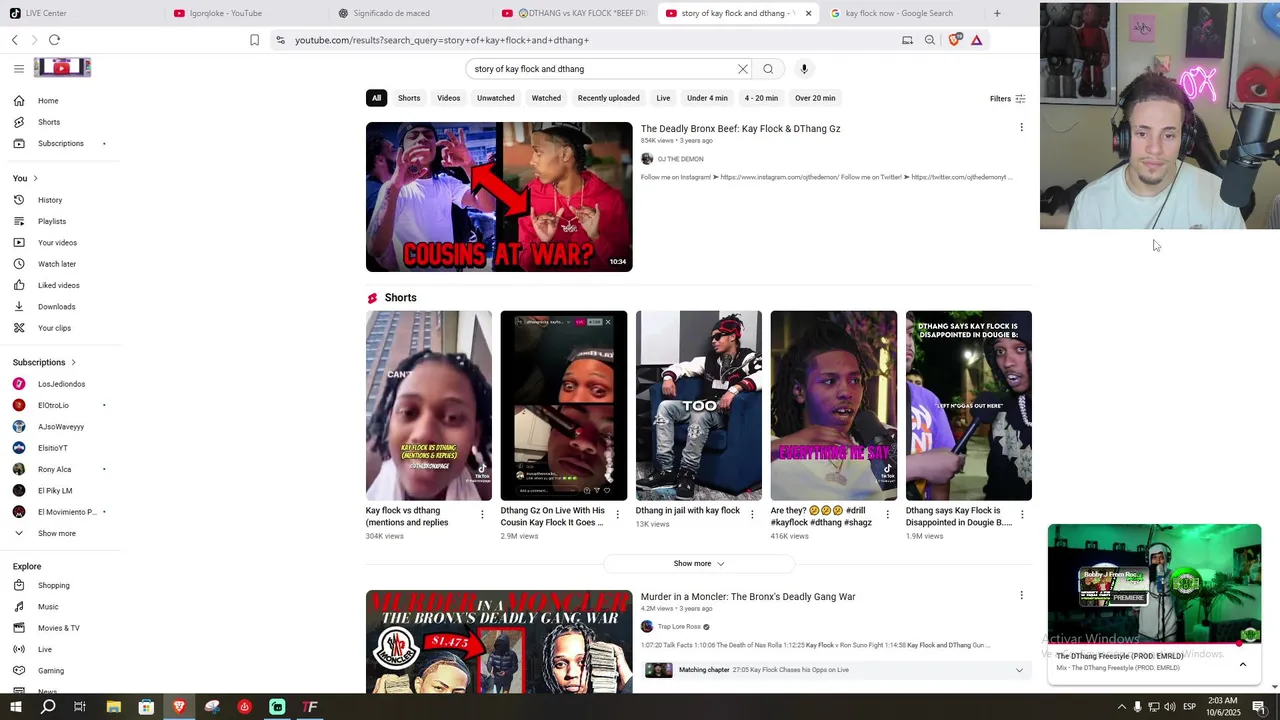
Task: Click the Brave Shields icon
Action: (x=954, y=40)
